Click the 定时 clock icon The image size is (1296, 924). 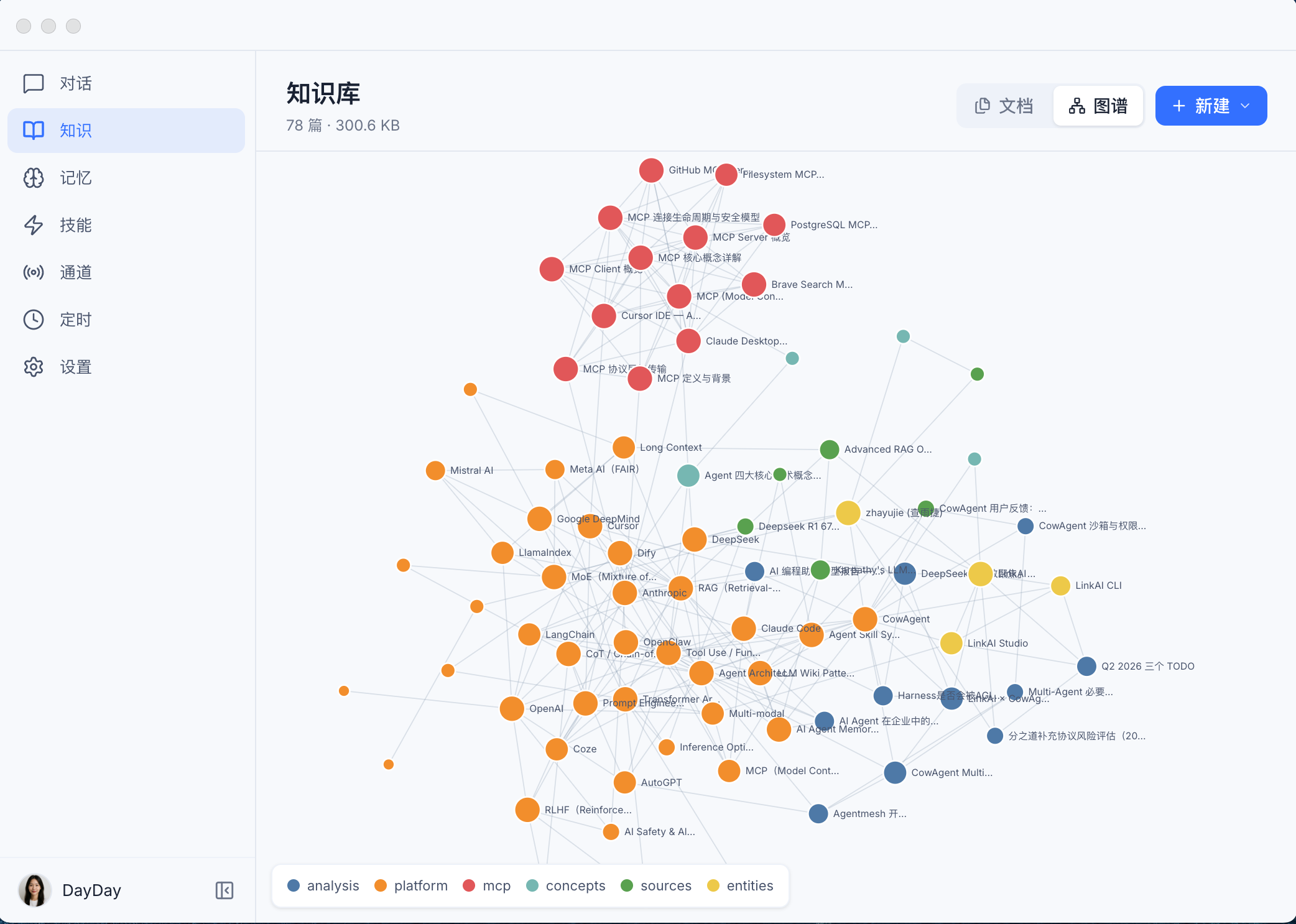tap(34, 320)
